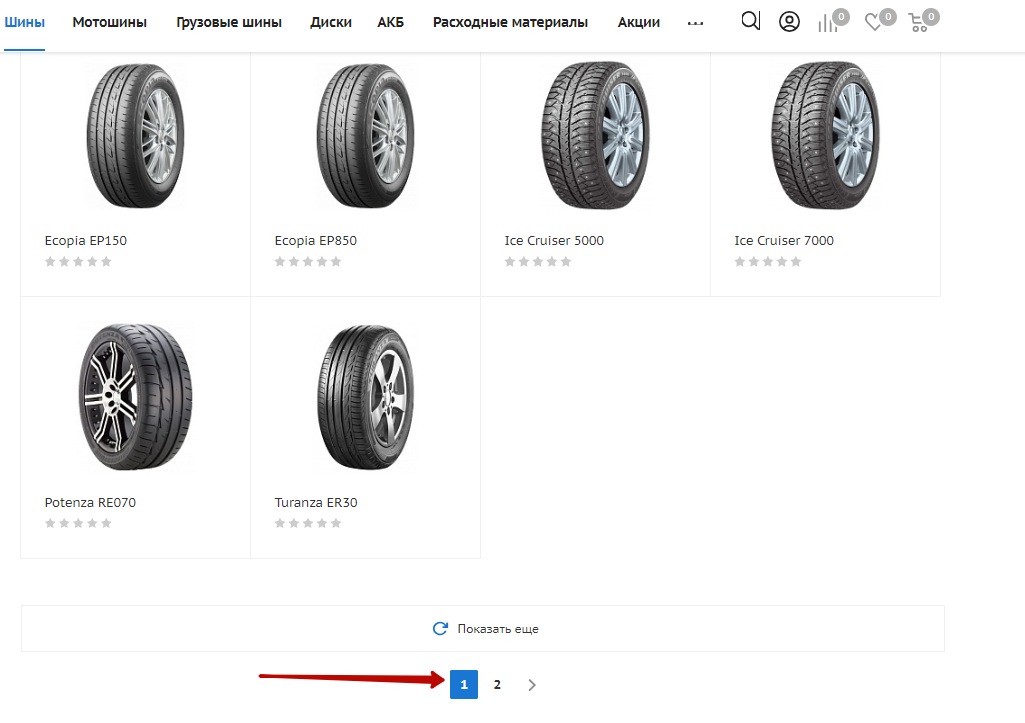The width and height of the screenshot is (1025, 723).
Task: Open the site search icon
Action: coord(750,21)
